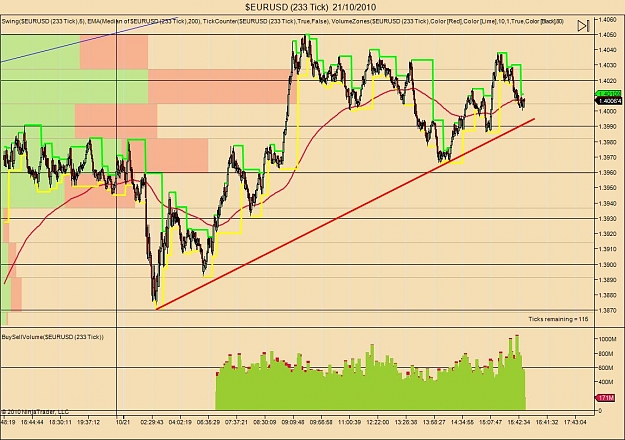Click the 1.4060 price axis label
The width and height of the screenshot is (625, 440).
[x=607, y=19]
